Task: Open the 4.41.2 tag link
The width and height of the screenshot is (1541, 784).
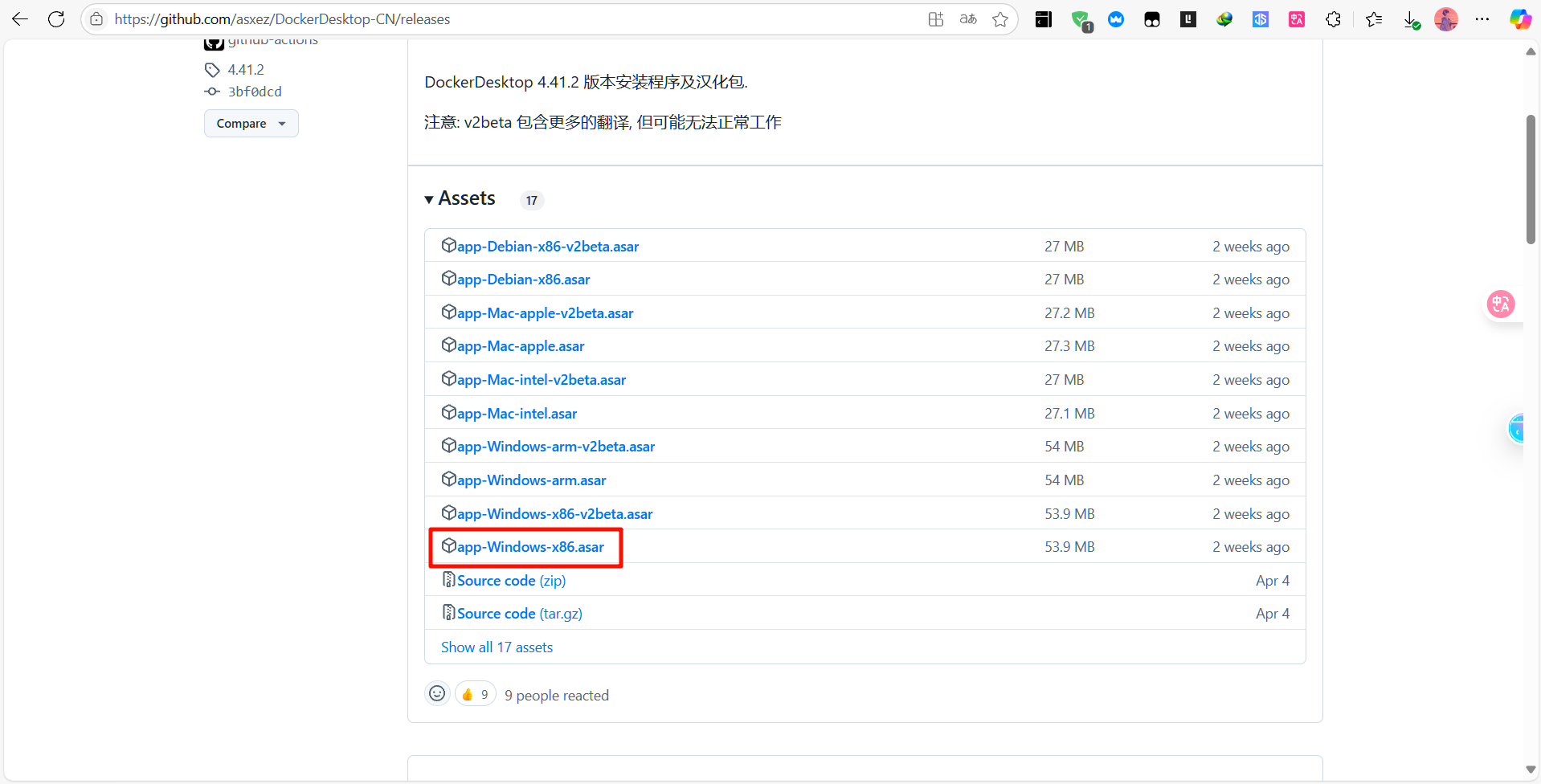Action: [246, 70]
